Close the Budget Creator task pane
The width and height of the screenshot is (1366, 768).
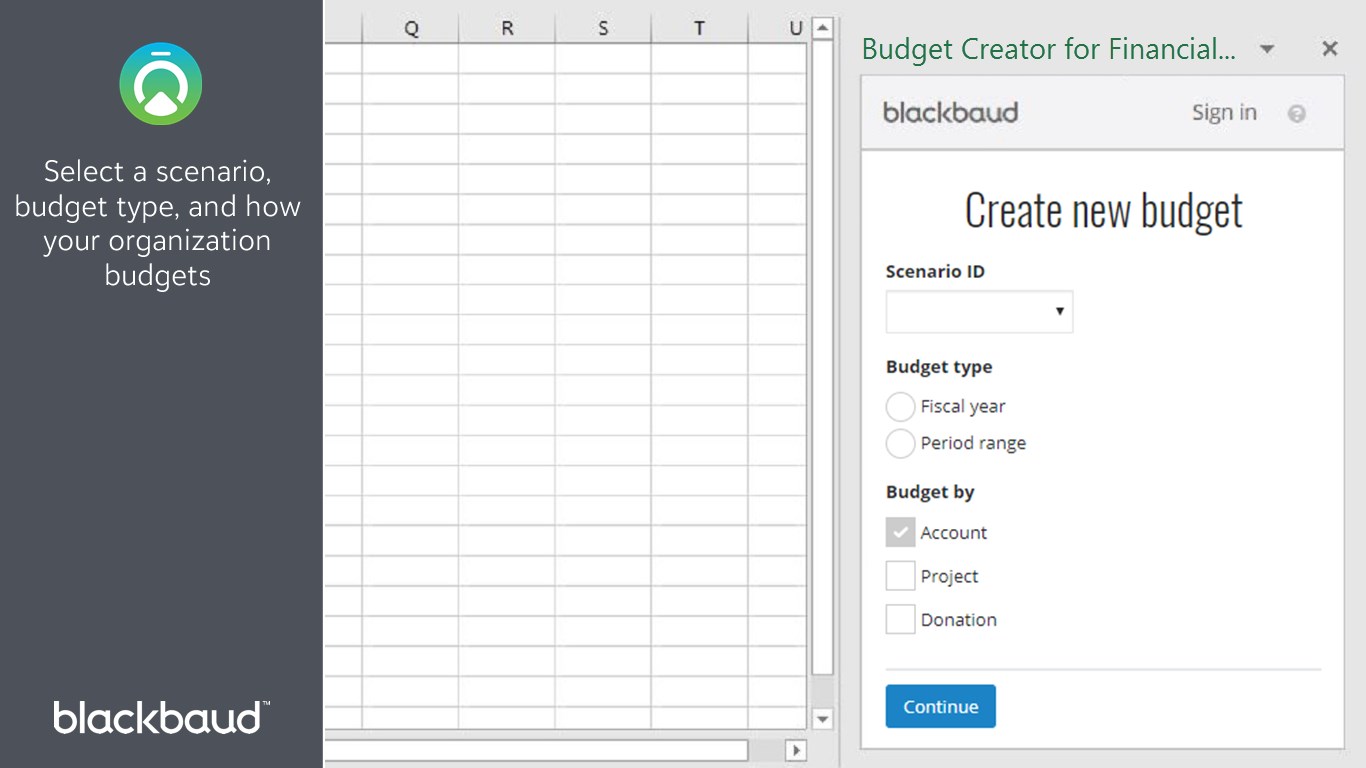(1330, 48)
